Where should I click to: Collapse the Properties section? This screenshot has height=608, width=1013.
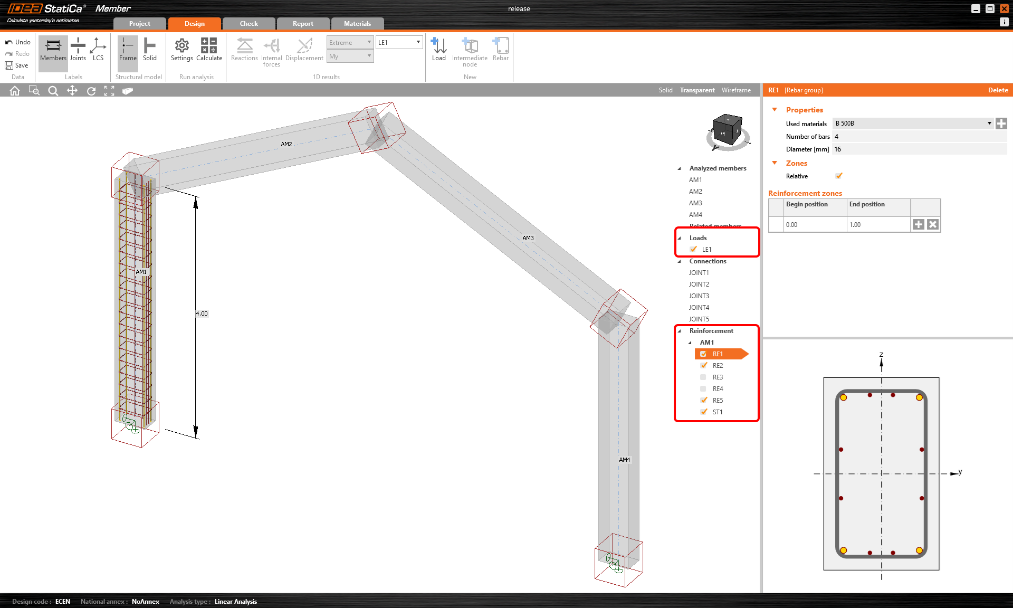773,109
